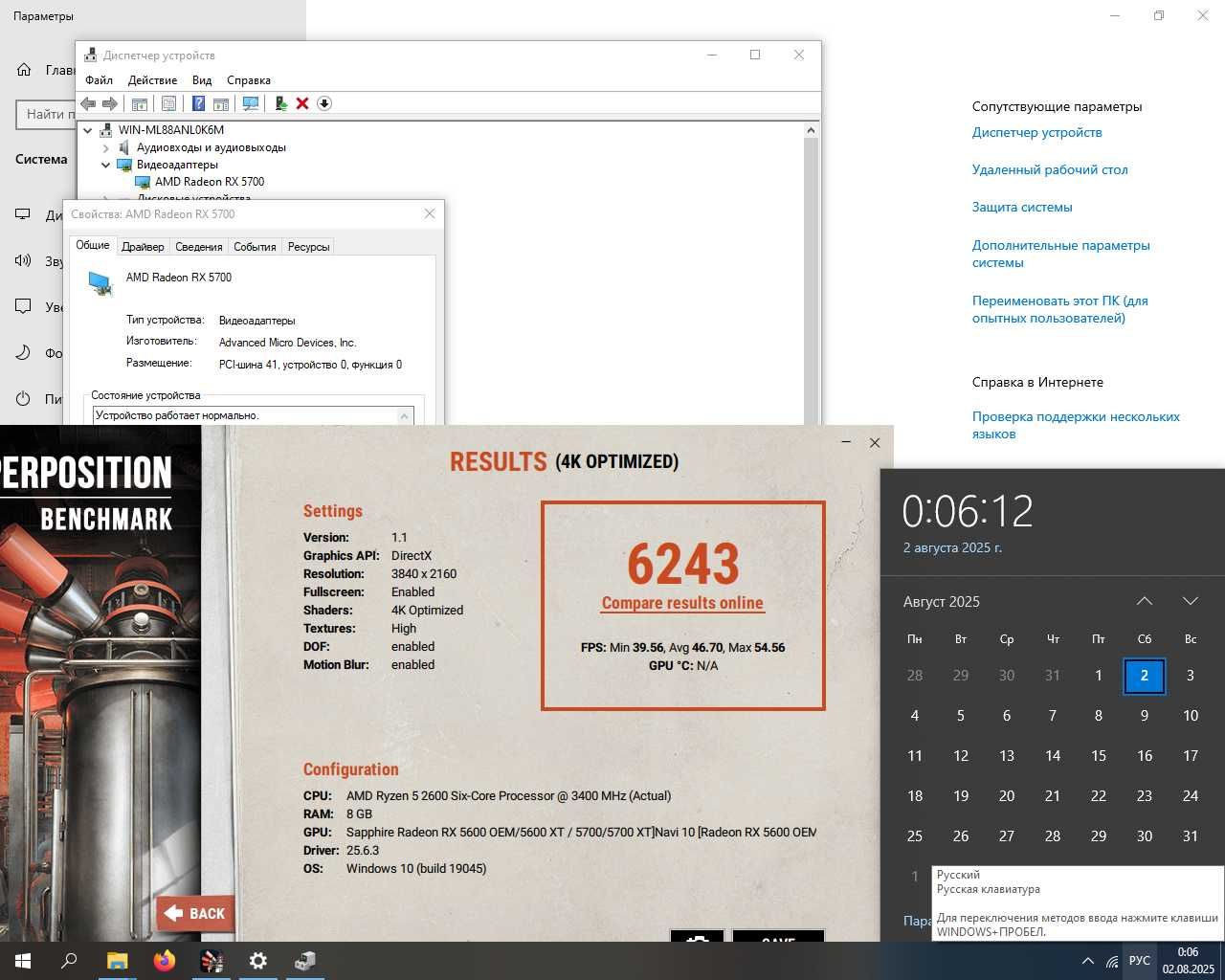The image size is (1225, 980).
Task: Select the Focus assist moon icon in Settings
Action: point(24,352)
